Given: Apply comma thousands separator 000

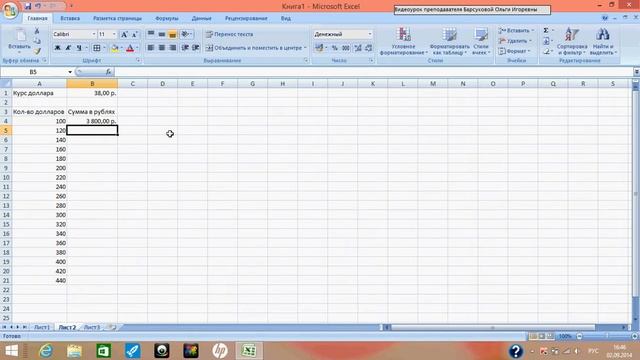Looking at the screenshot, I should [x=346, y=48].
